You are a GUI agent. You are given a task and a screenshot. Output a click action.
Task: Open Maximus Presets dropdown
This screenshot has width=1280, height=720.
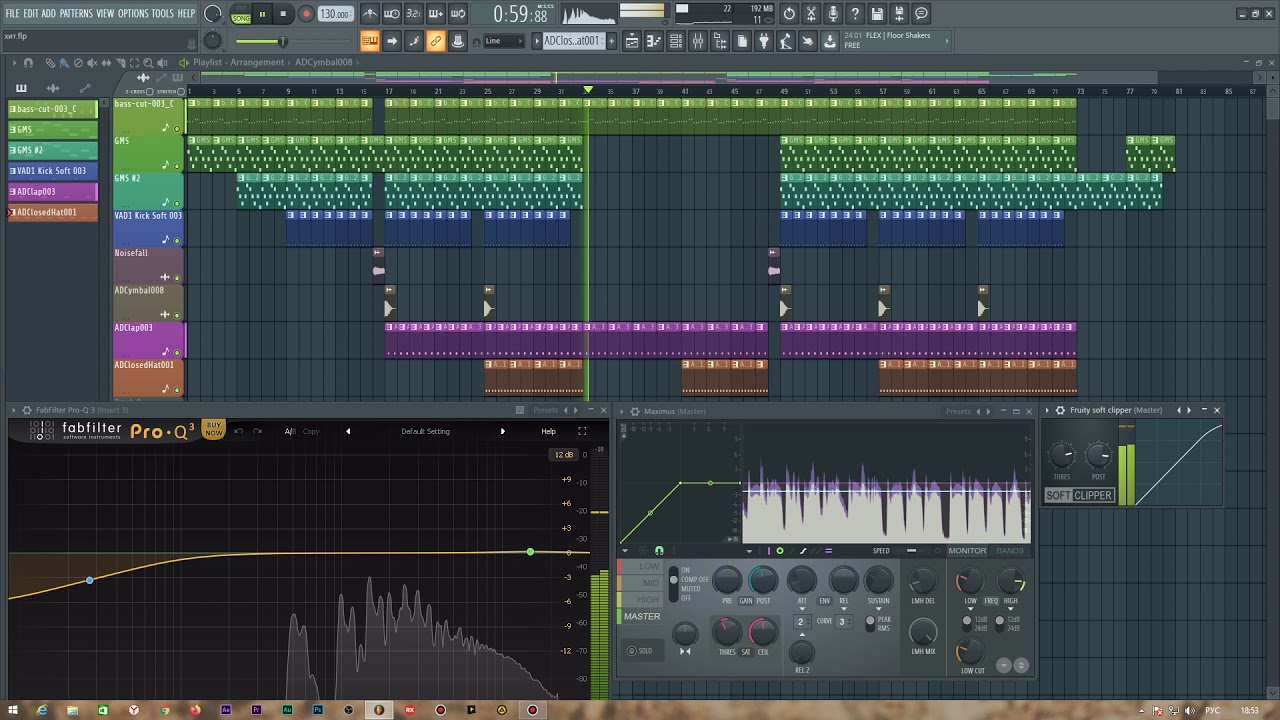[958, 411]
